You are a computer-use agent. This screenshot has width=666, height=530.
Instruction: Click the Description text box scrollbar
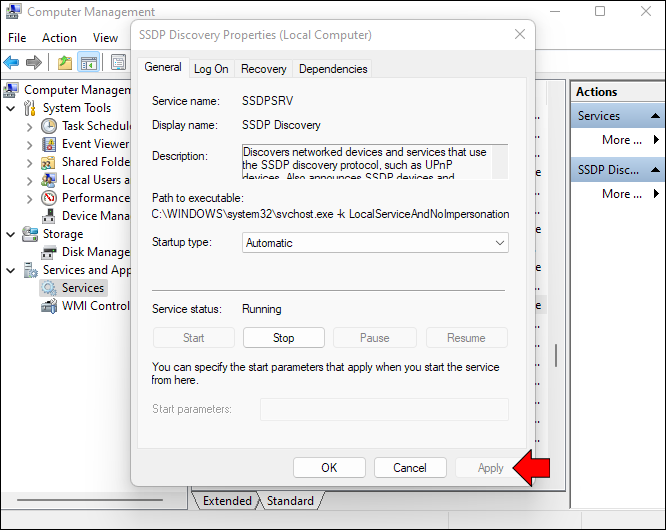(x=500, y=162)
